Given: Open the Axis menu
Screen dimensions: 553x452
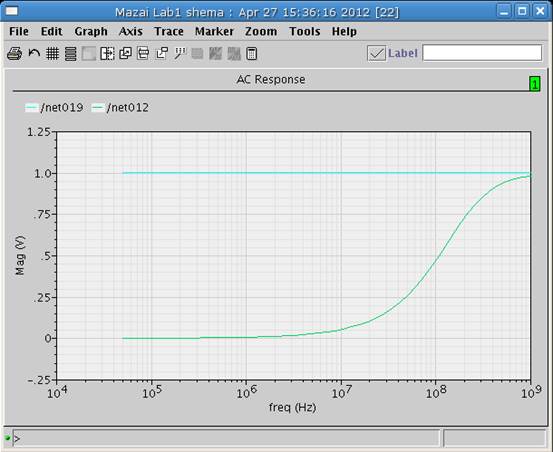Looking at the screenshot, I should [x=130, y=31].
